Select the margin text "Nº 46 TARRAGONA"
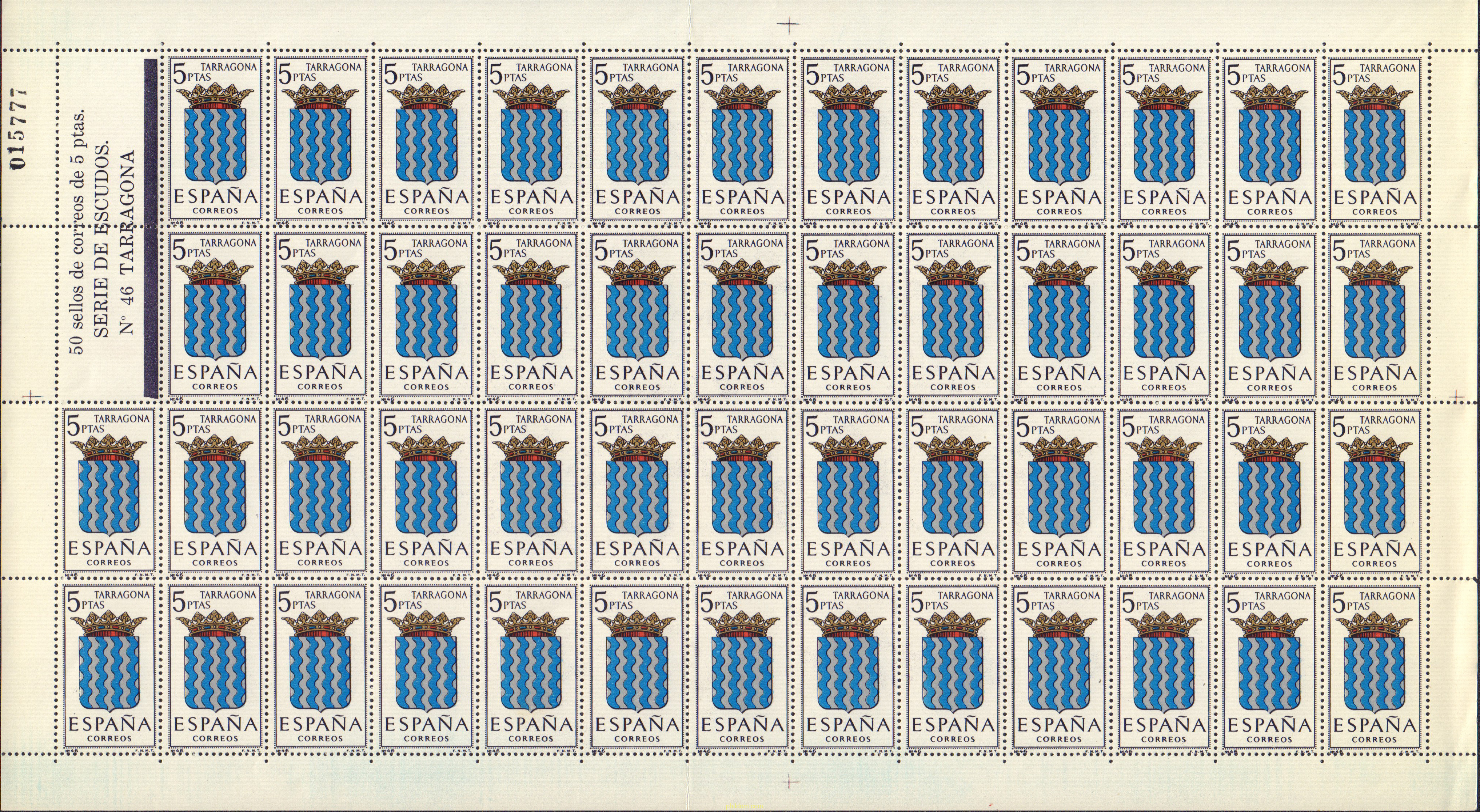 coord(128,242)
